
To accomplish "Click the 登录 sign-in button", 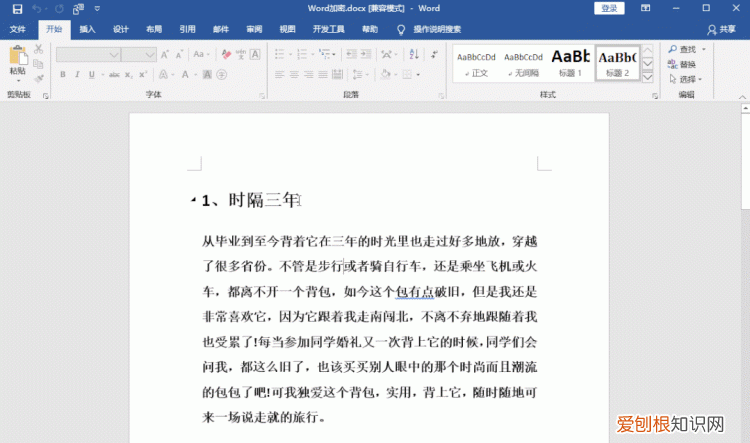I will point(609,8).
